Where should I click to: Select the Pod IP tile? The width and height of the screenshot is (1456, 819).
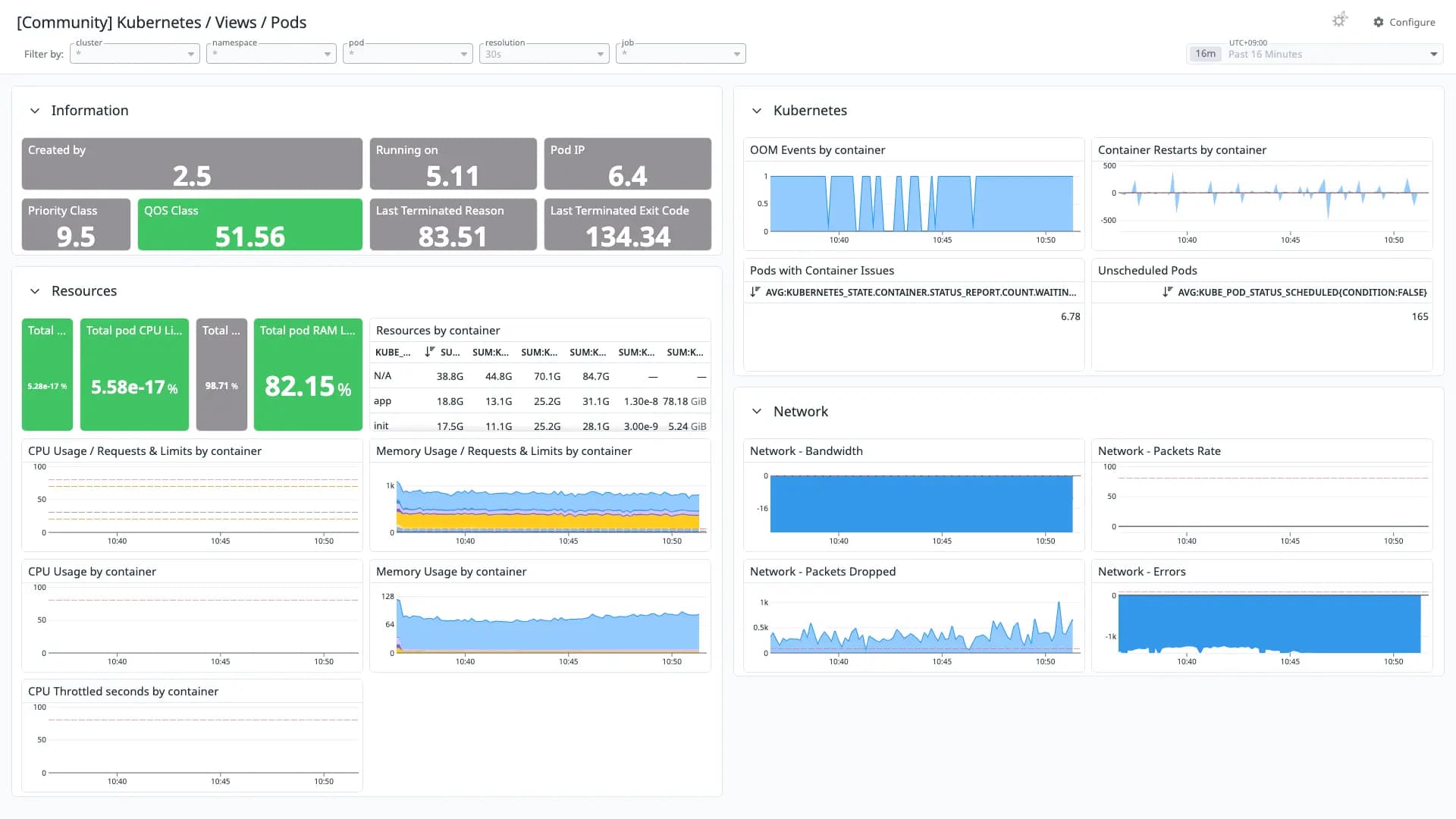tap(628, 164)
